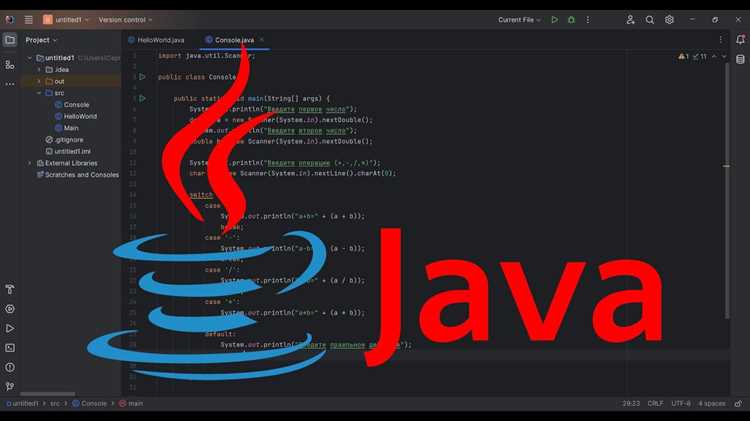Click the import java.util.Scanner code line
This screenshot has height=421, width=750.
point(207,55)
